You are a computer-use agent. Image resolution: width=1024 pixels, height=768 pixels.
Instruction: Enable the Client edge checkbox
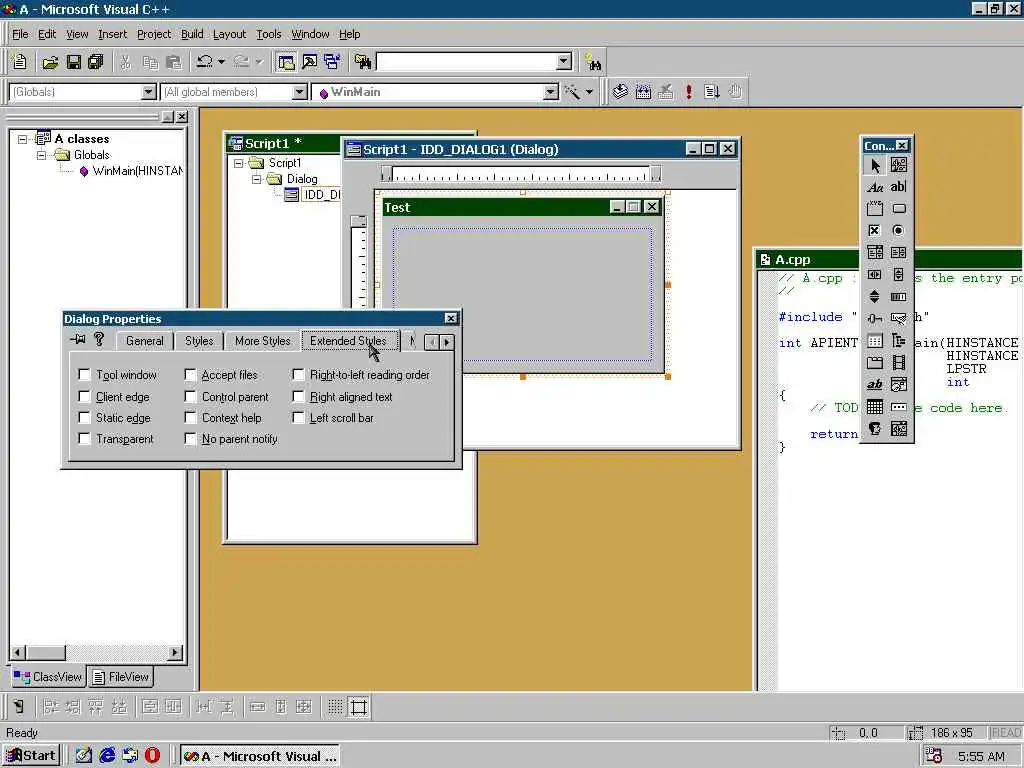84,397
